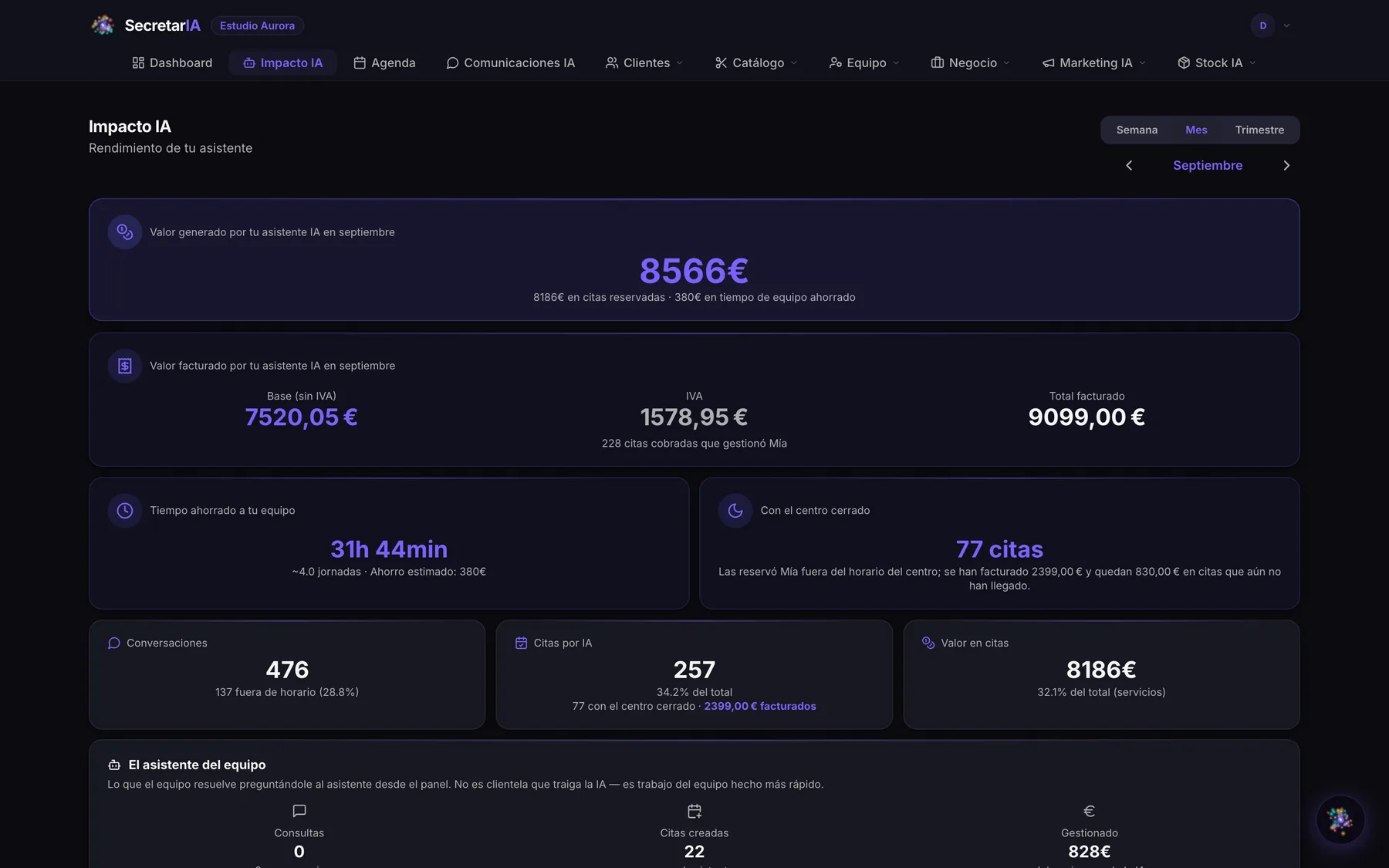1389x868 pixels.
Task: Click the invoice icon beside Valor facturado
Action: pyautogui.click(x=125, y=366)
